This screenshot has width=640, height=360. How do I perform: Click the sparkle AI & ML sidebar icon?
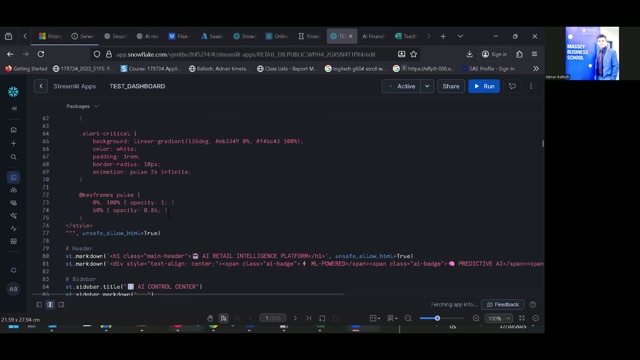click(13, 216)
